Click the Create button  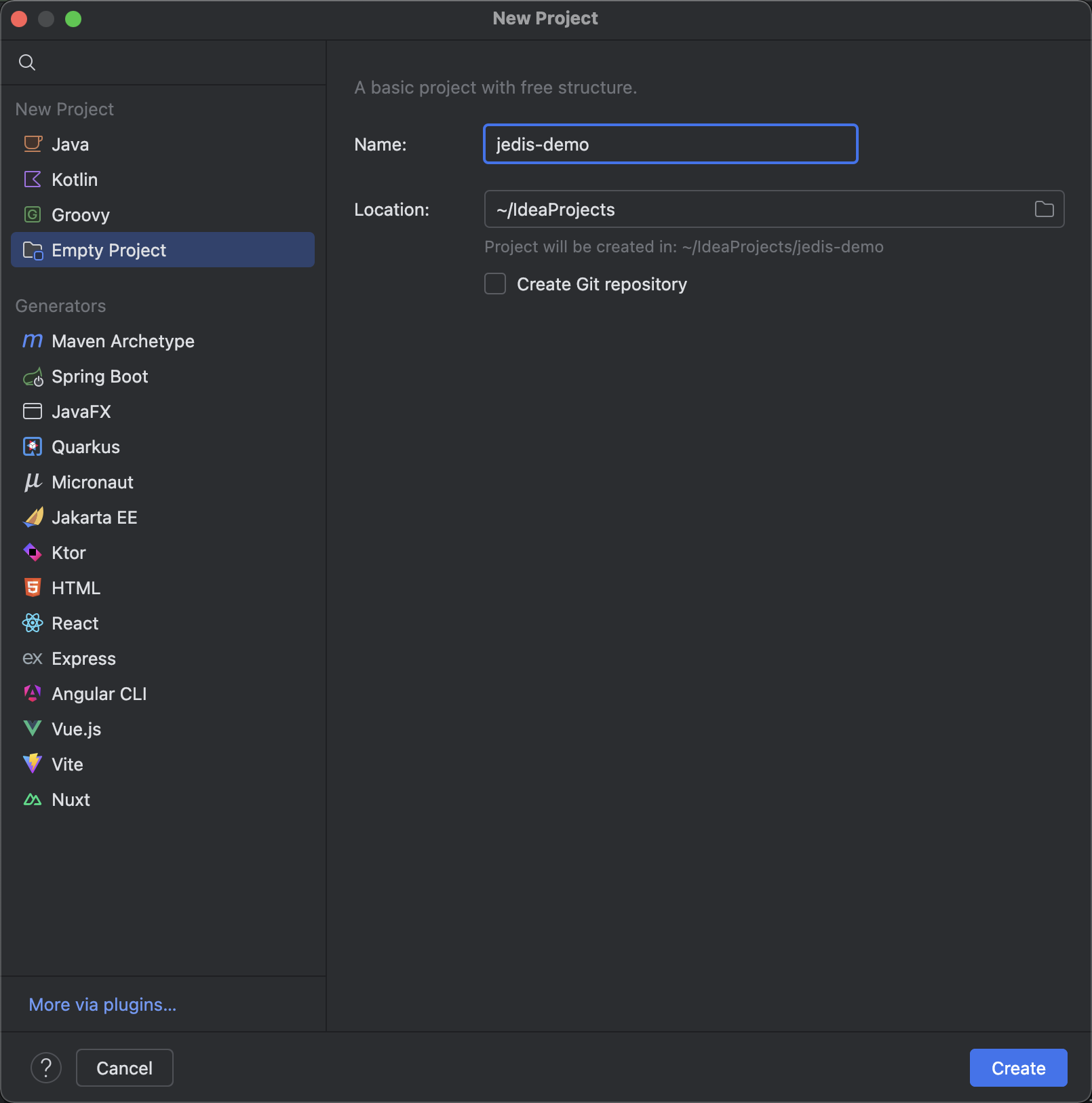(x=1018, y=1068)
